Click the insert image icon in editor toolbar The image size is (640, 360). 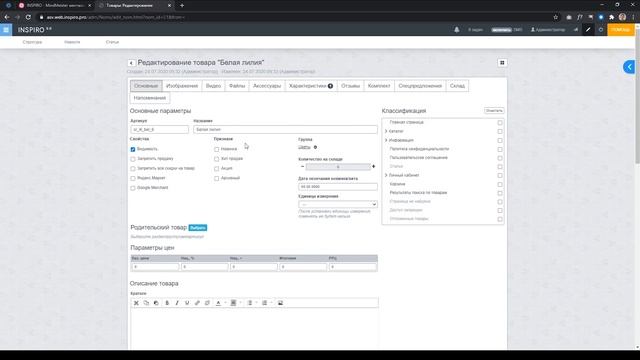click(280, 303)
